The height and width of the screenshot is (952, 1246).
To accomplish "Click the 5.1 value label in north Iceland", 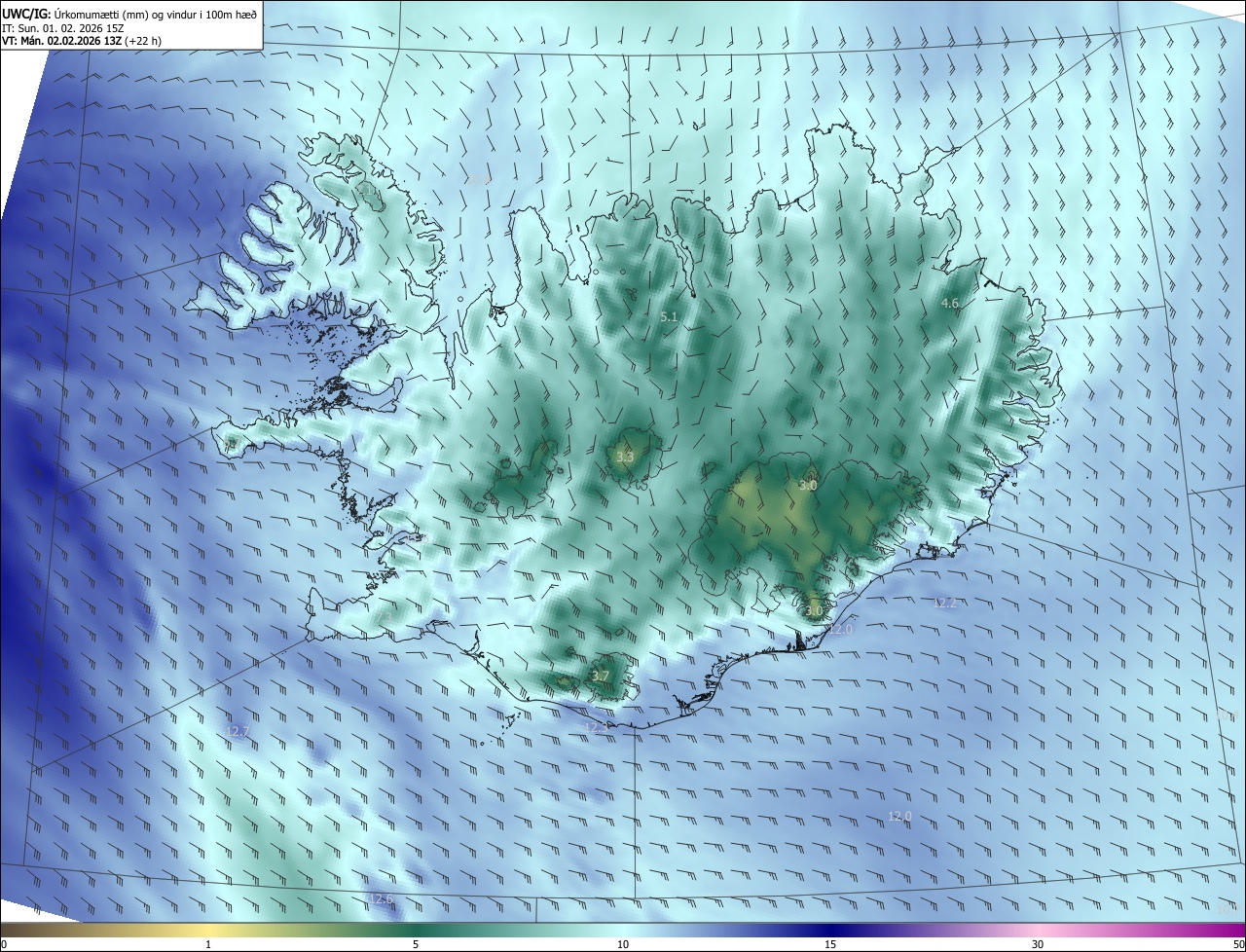I will pos(669,317).
